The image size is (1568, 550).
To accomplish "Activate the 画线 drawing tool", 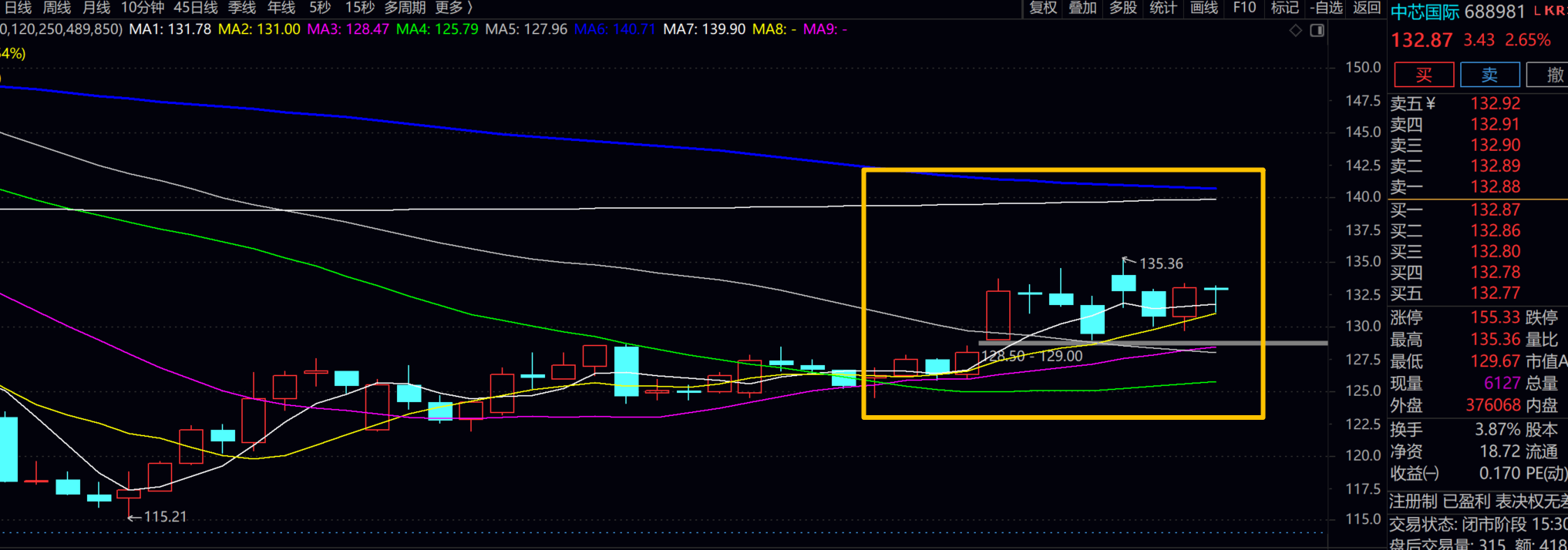I will [1203, 8].
